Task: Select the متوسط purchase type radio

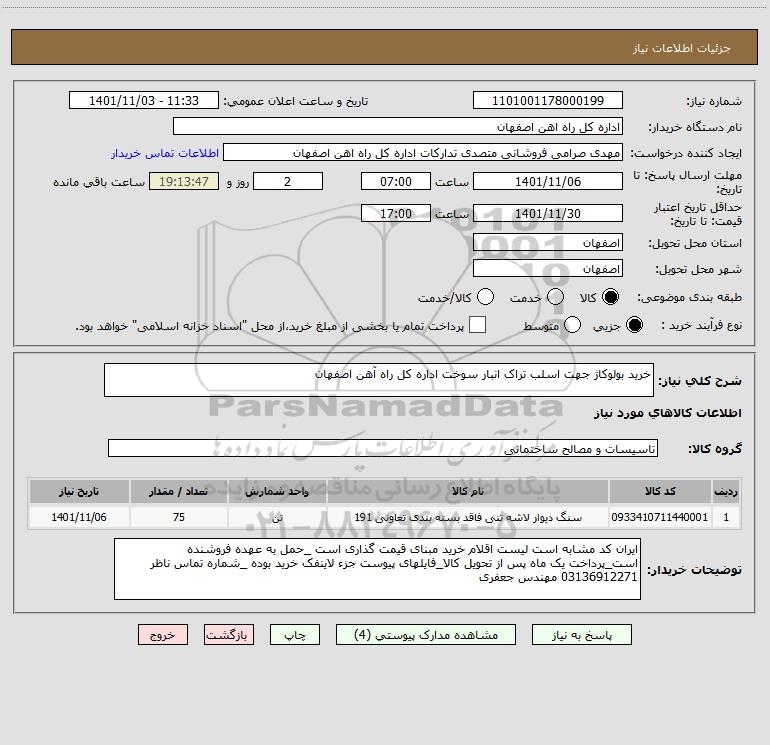Action: [572, 325]
